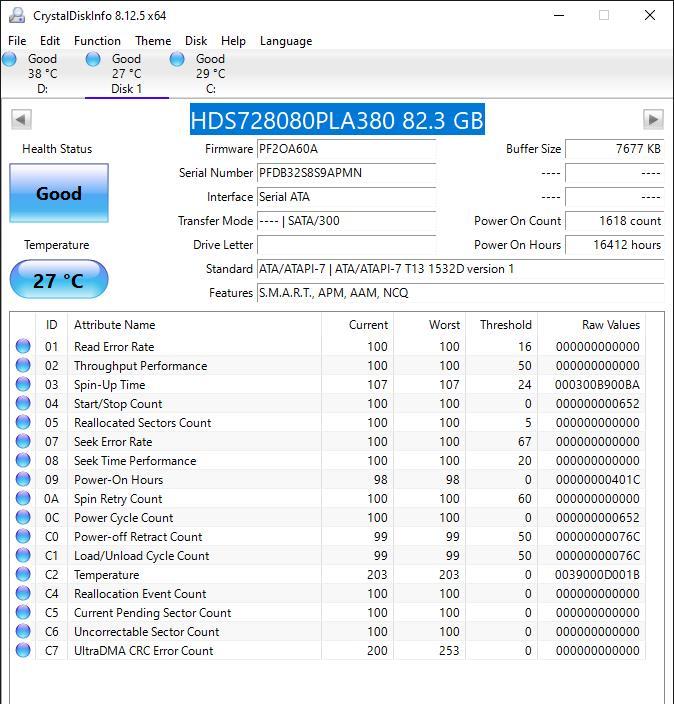674x704 pixels.
Task: Open the Theme menu
Action: tap(153, 41)
